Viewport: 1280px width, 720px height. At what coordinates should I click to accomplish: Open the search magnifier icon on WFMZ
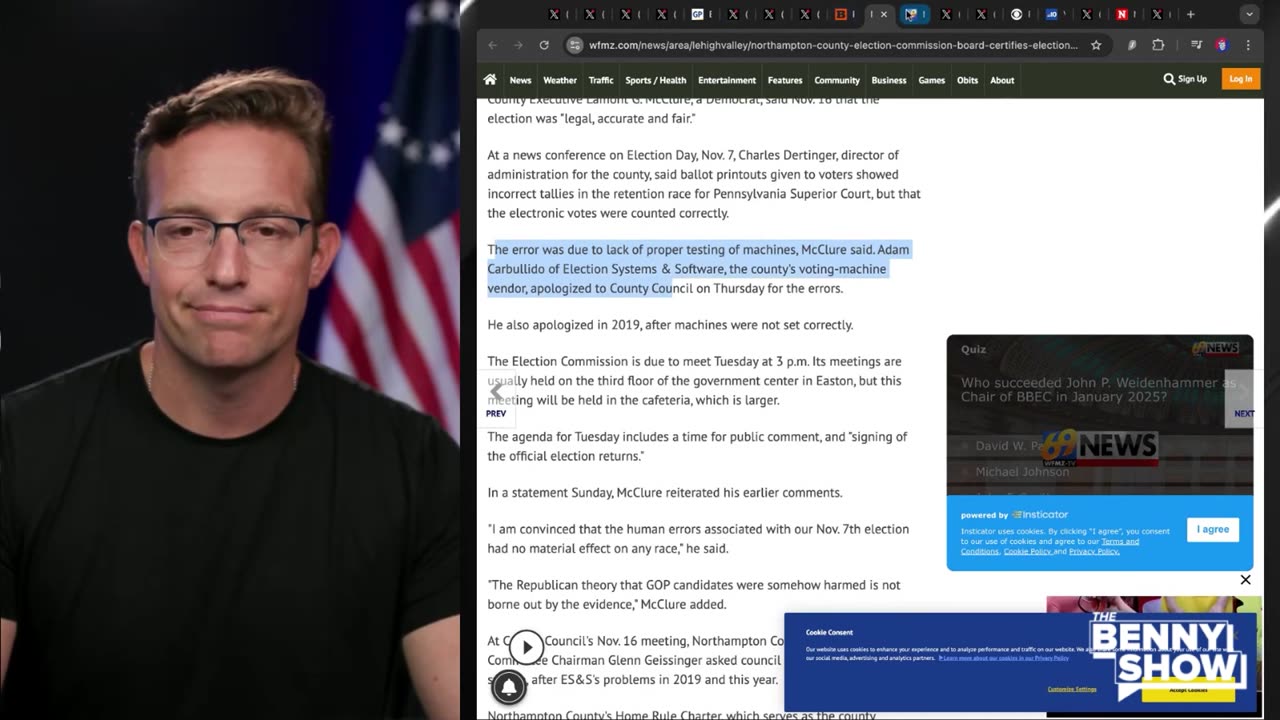(x=1169, y=79)
